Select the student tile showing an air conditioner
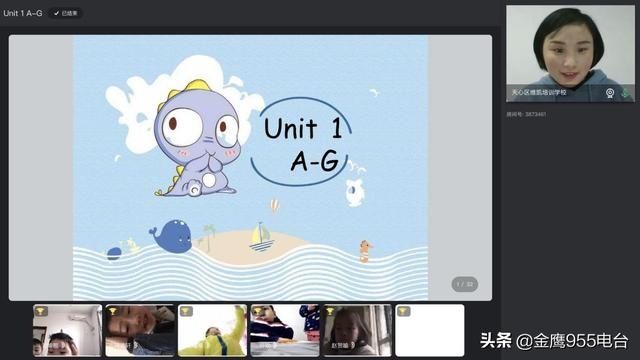This screenshot has height=360, width=640. tap(67, 330)
